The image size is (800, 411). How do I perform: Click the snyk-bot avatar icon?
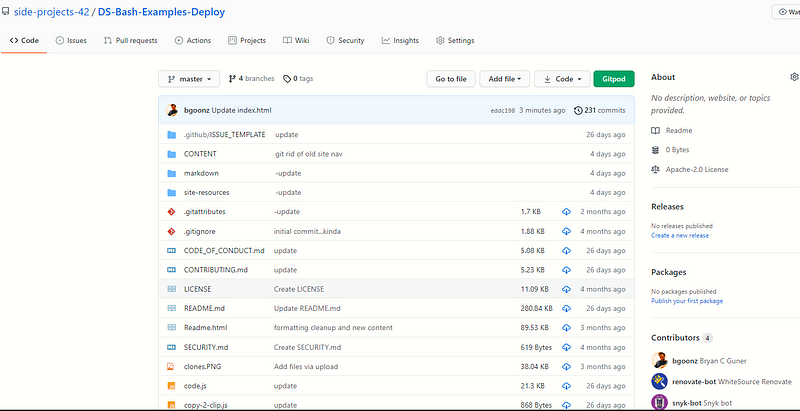pyautogui.click(x=659, y=402)
